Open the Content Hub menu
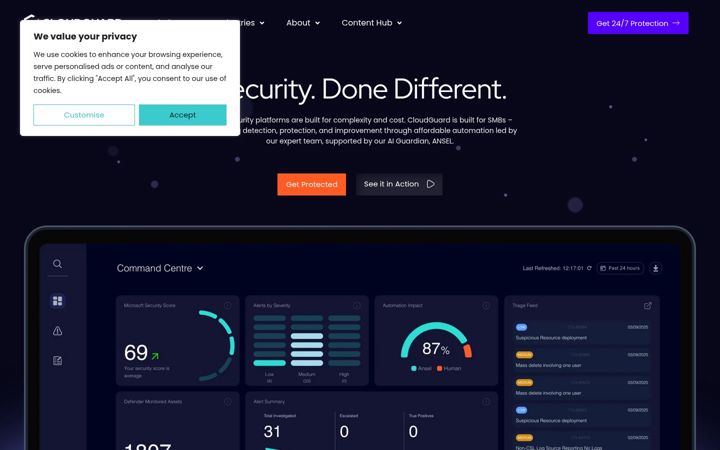Image resolution: width=720 pixels, height=450 pixels. pyautogui.click(x=371, y=23)
